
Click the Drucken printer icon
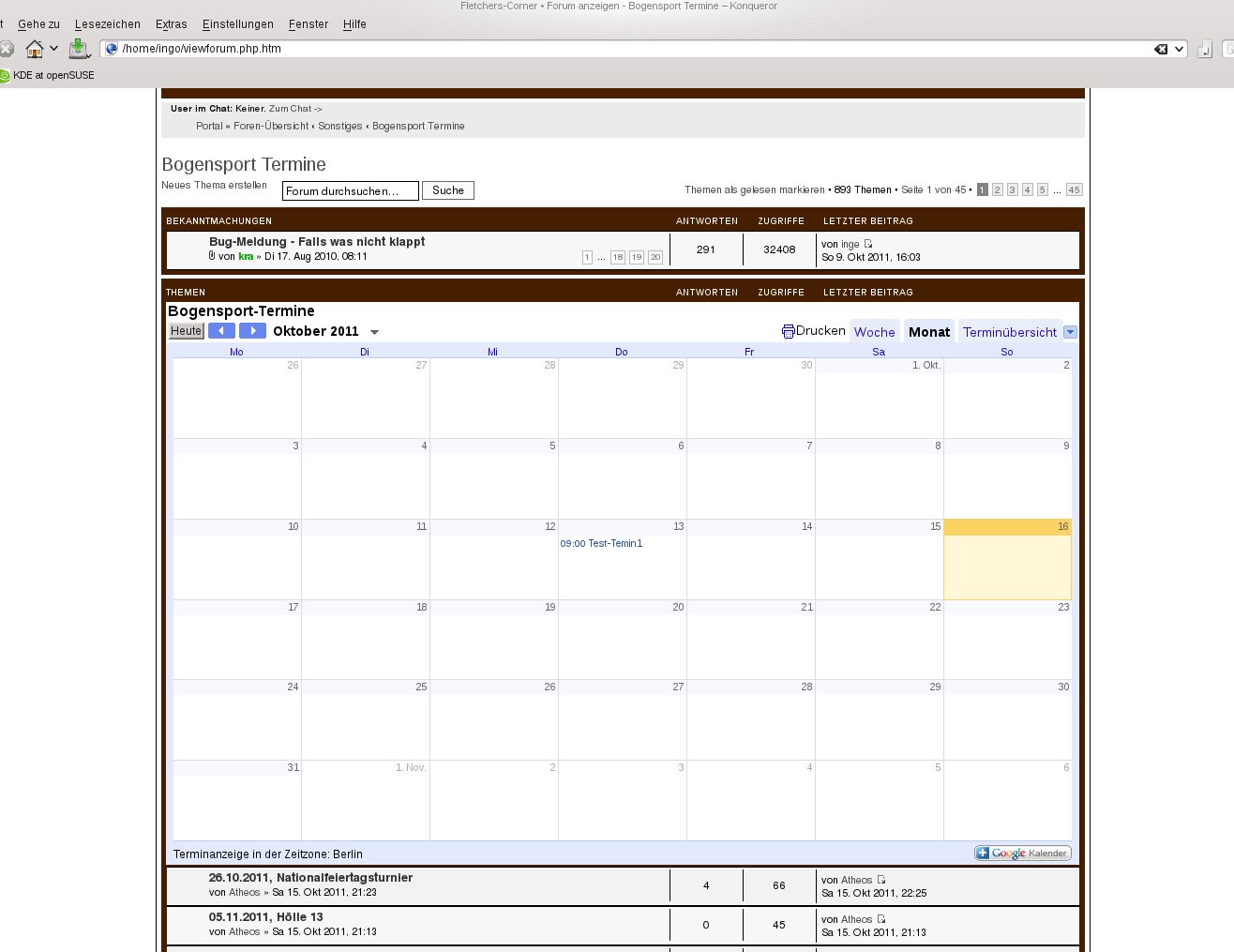(x=788, y=332)
